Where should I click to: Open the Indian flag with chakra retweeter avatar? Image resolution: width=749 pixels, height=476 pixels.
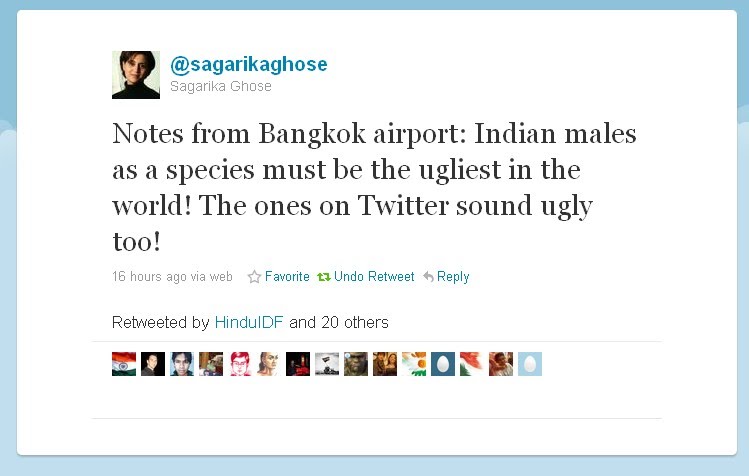(124, 364)
